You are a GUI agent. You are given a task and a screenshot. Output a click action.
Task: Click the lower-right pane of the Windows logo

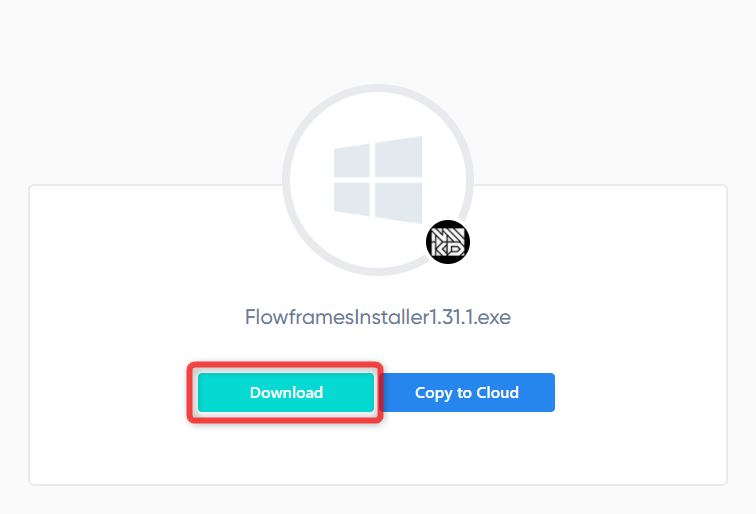point(399,203)
